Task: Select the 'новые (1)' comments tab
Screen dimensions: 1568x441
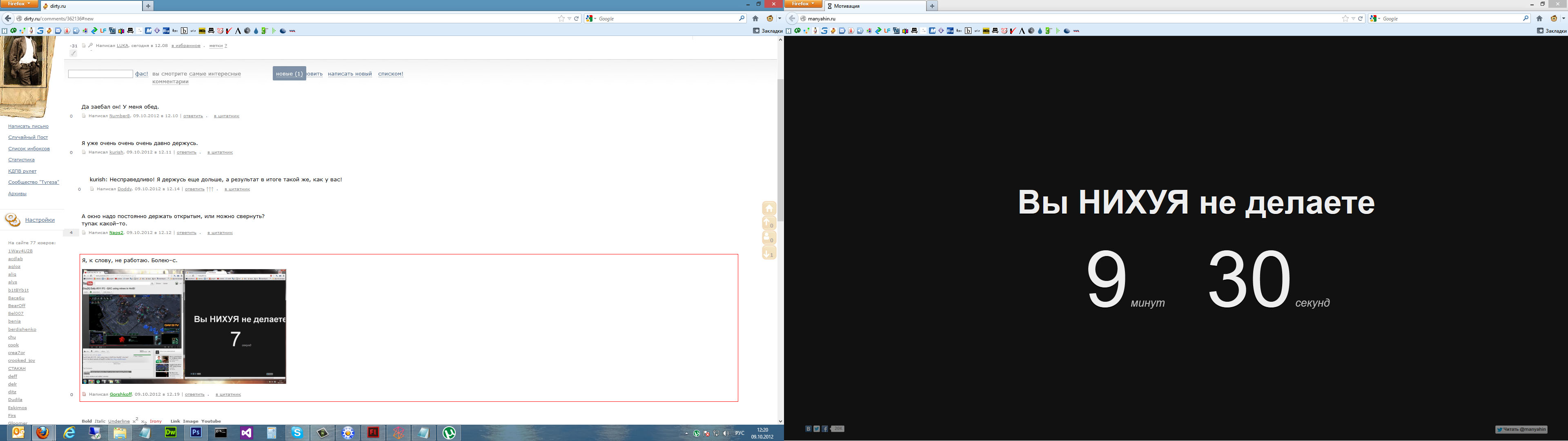Action: [x=289, y=73]
